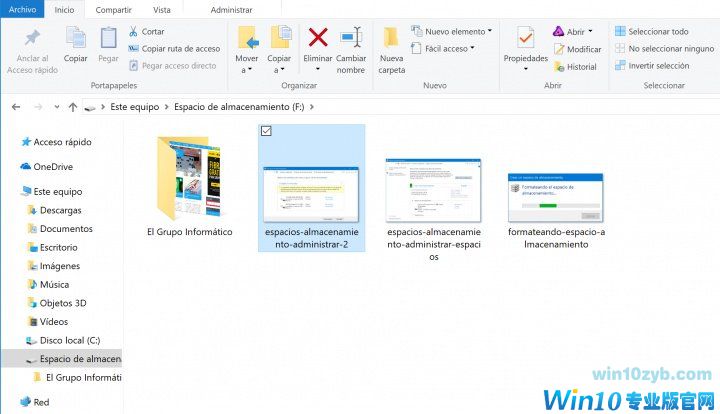720x414 pixels.
Task: Click the Propiedades checkmark icon
Action: point(526,38)
